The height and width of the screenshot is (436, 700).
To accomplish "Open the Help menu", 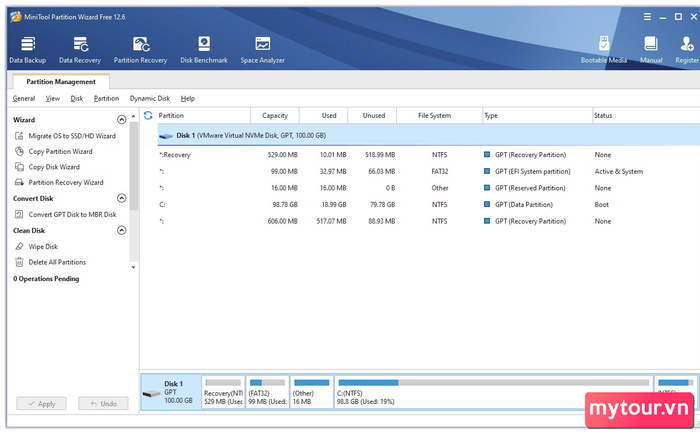I will coord(188,99).
